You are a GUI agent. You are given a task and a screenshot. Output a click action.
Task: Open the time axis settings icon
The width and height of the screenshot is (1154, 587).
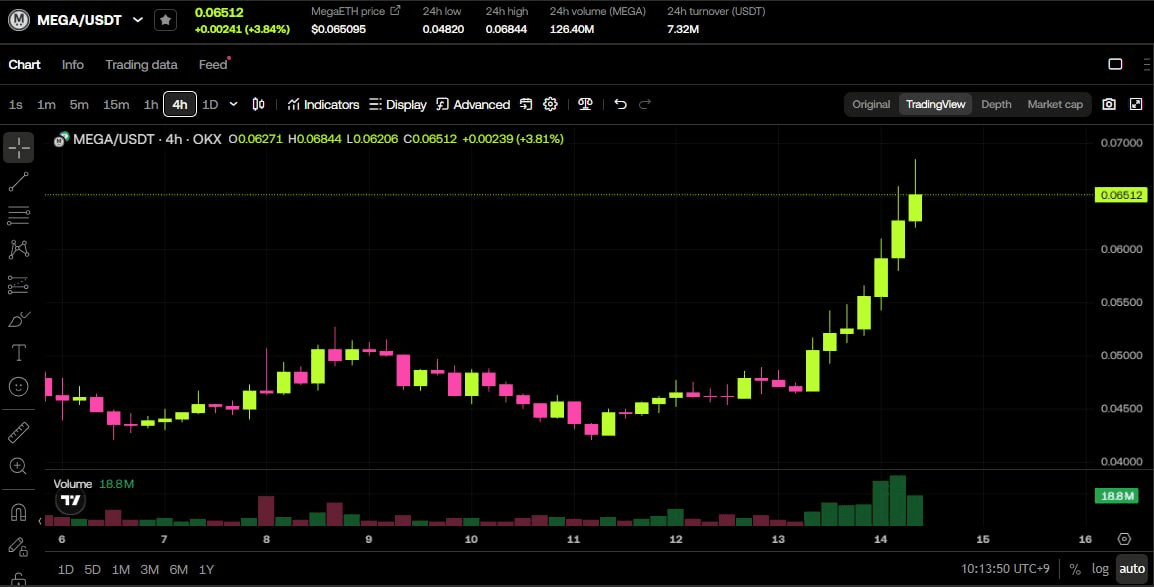1124,539
